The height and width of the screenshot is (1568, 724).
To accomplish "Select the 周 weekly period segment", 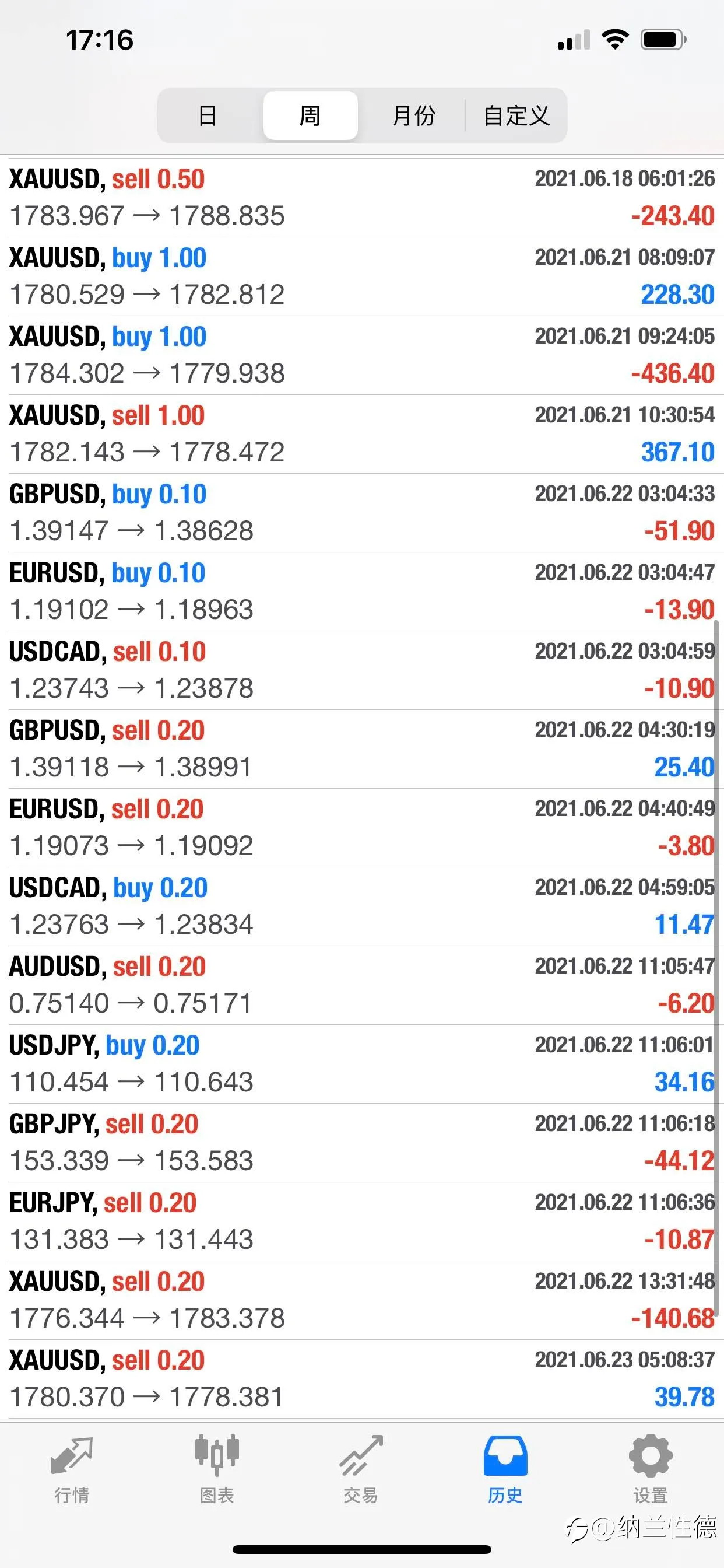I will coord(310,115).
